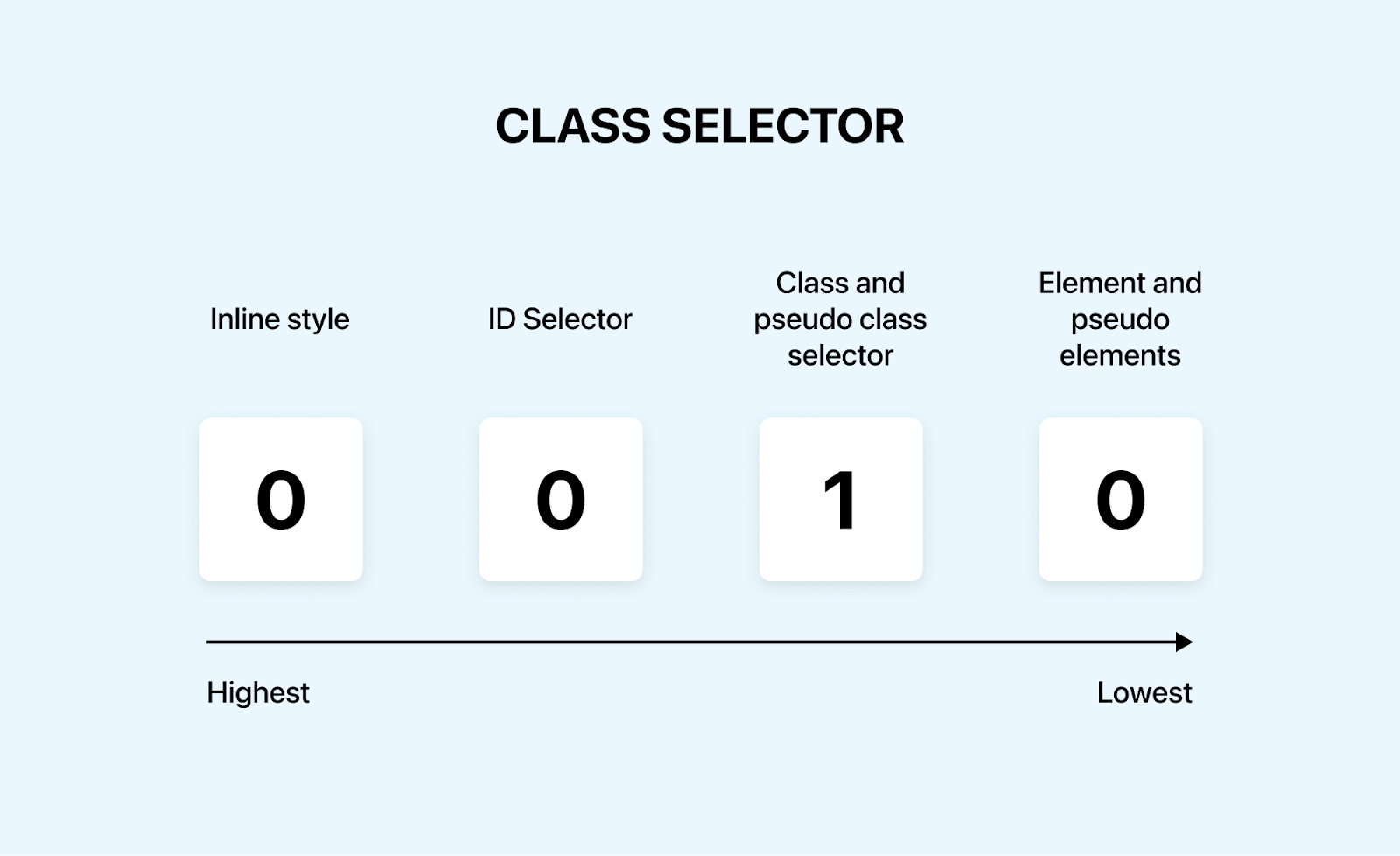Click the word CLASS in the title
Viewport: 1400px width, 856px height.
(x=573, y=126)
